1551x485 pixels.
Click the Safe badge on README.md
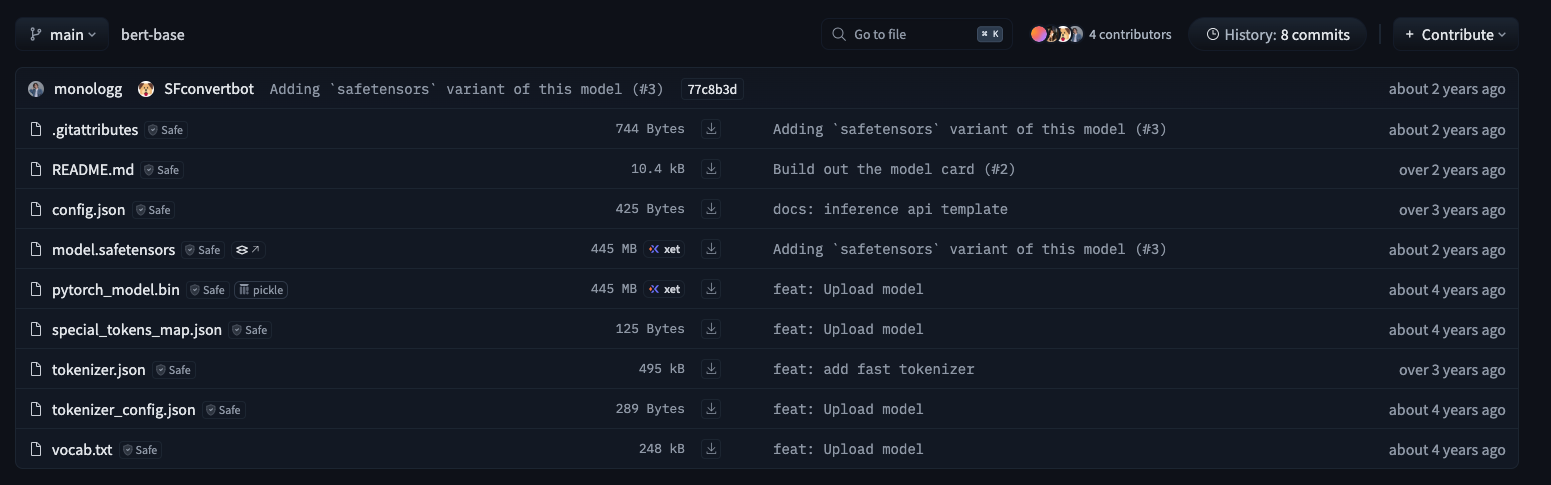click(162, 170)
